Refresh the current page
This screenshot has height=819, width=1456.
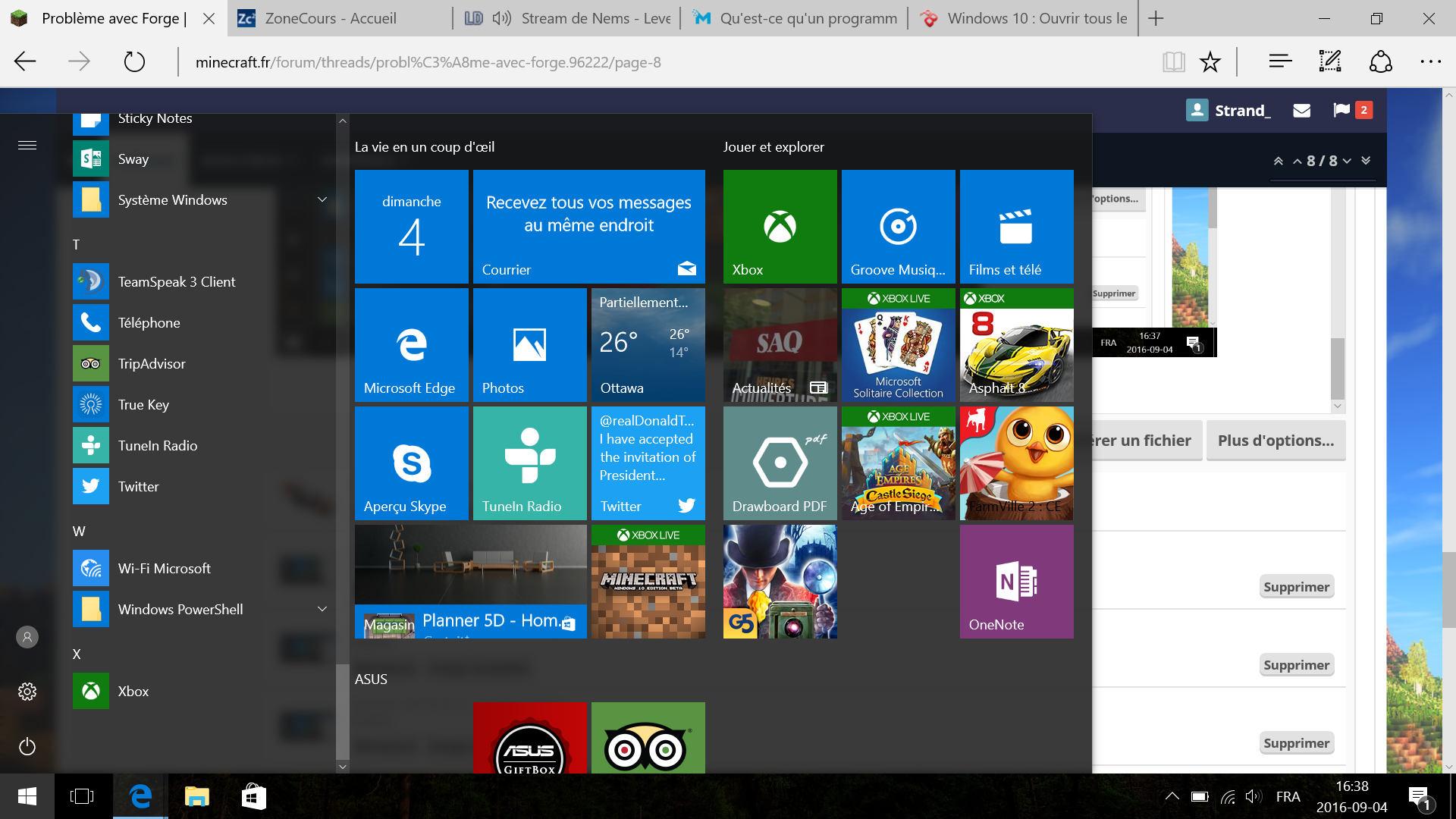click(134, 62)
